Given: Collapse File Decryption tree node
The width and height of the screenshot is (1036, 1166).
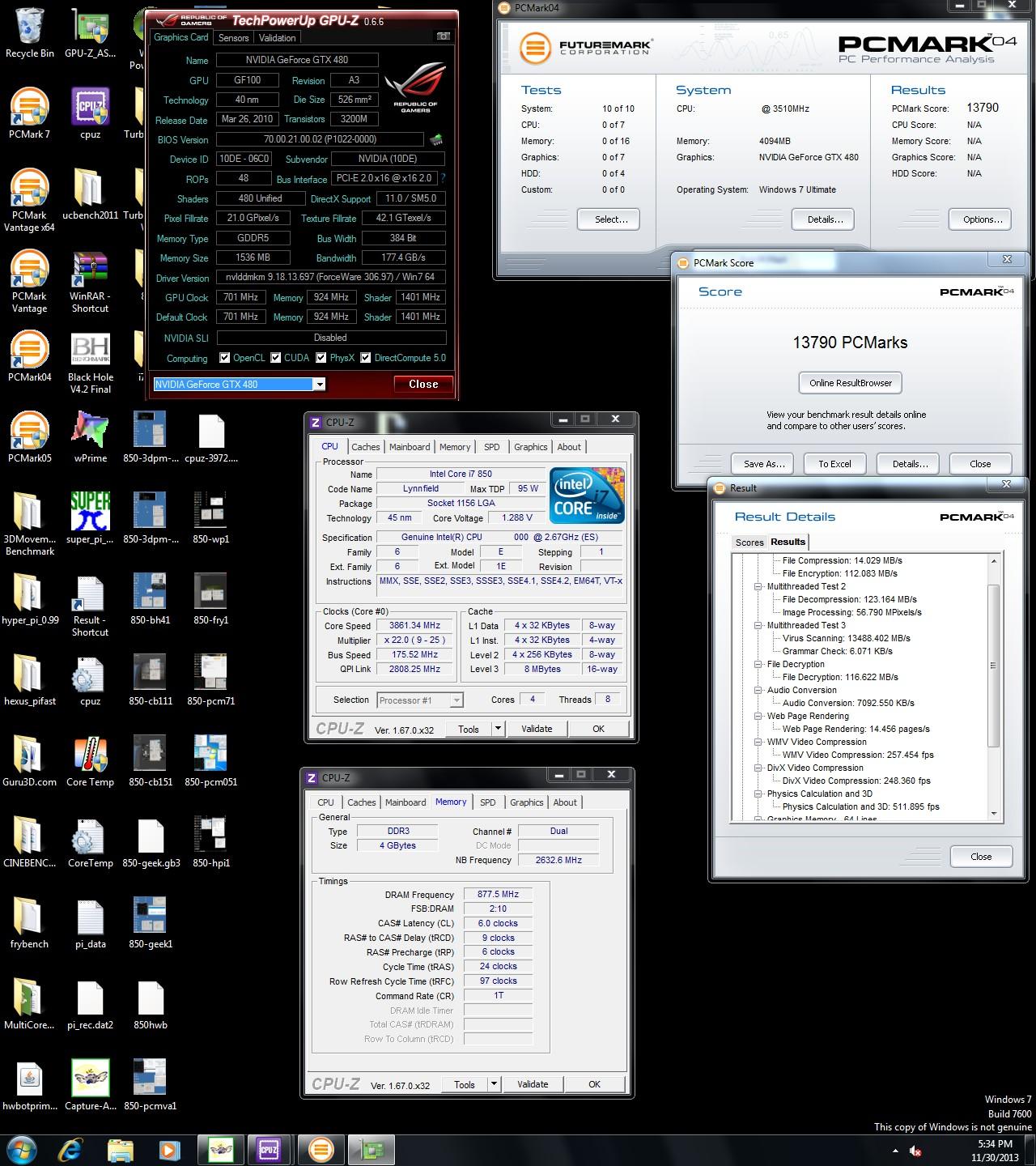Looking at the screenshot, I should [758, 664].
